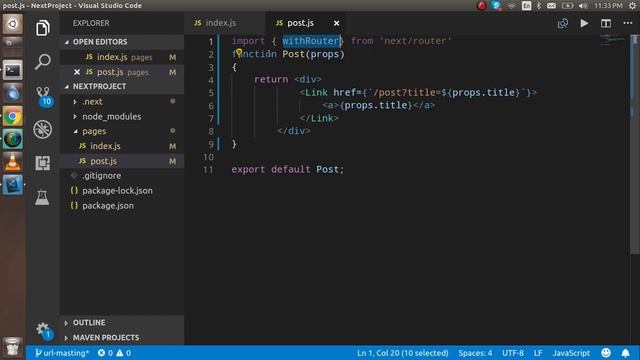Switch branch via url-masting status item
This screenshot has height=360, width=640.
[x=62, y=353]
